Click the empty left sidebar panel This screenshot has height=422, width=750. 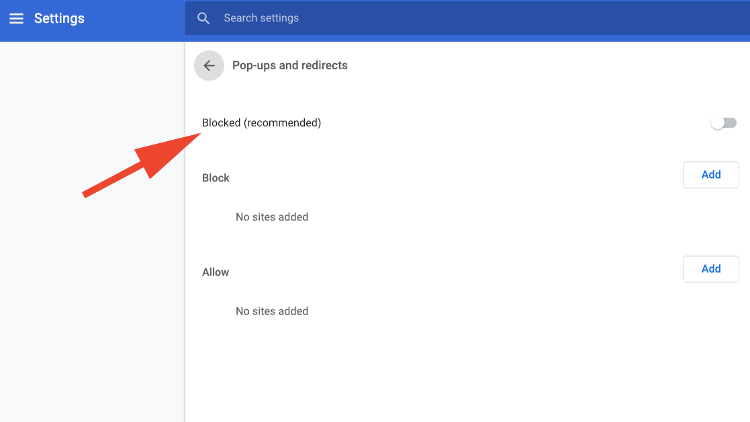click(92, 287)
